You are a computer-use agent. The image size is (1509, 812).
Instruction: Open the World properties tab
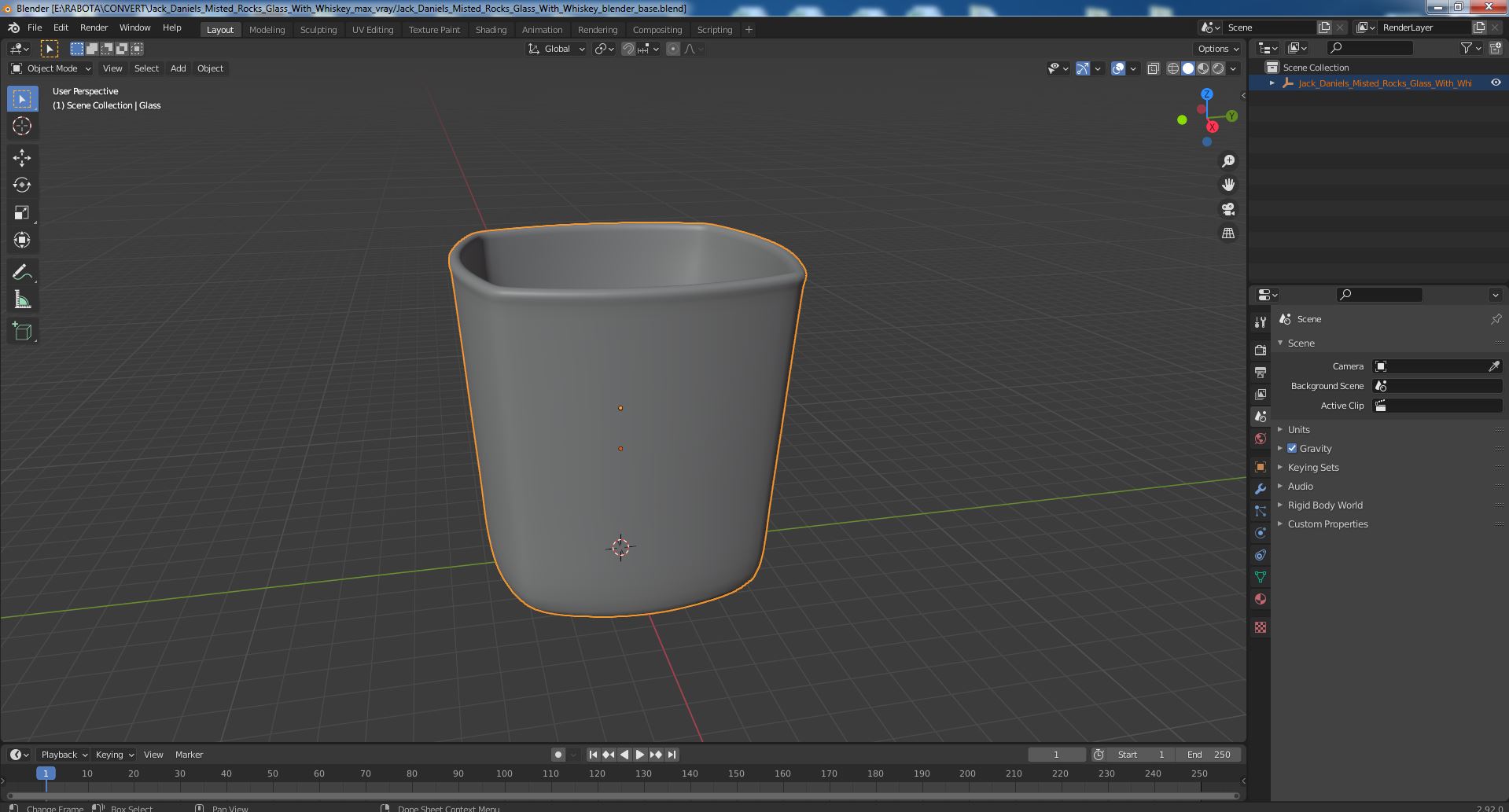[x=1261, y=439]
